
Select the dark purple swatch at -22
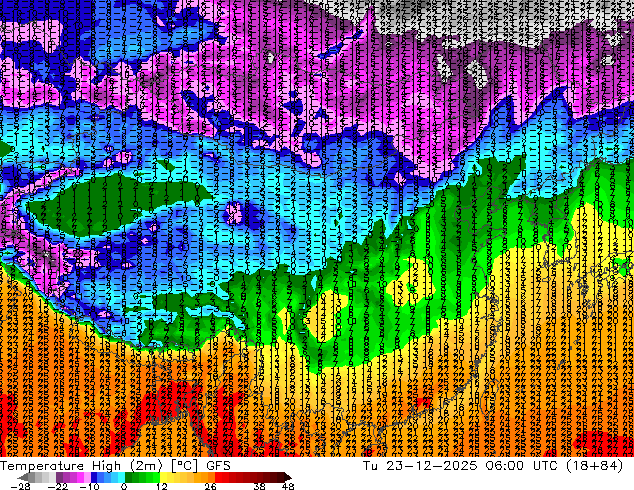(x=59, y=477)
